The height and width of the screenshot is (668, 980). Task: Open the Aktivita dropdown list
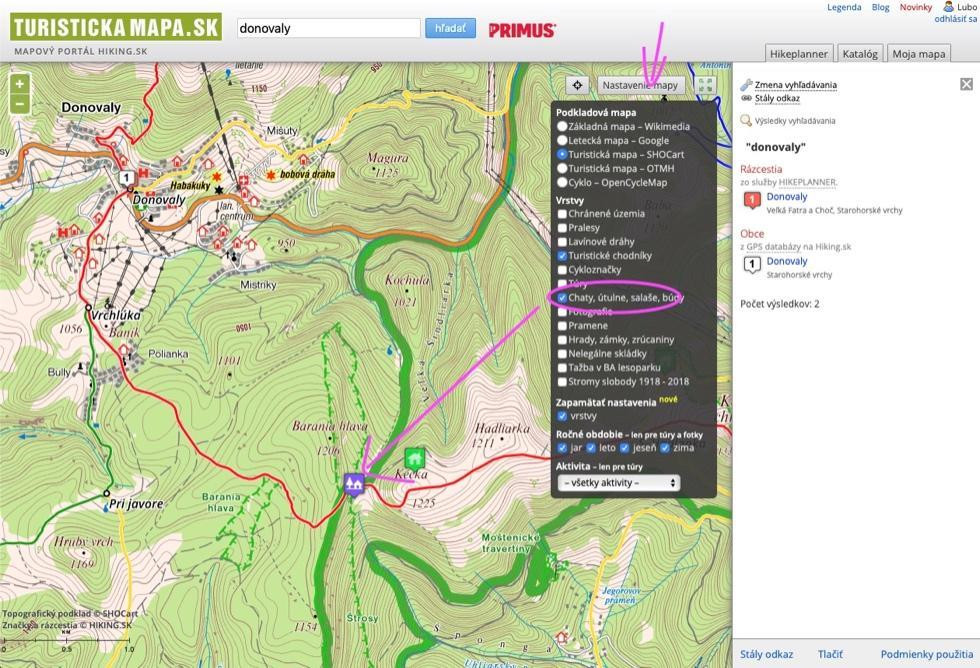tap(618, 483)
